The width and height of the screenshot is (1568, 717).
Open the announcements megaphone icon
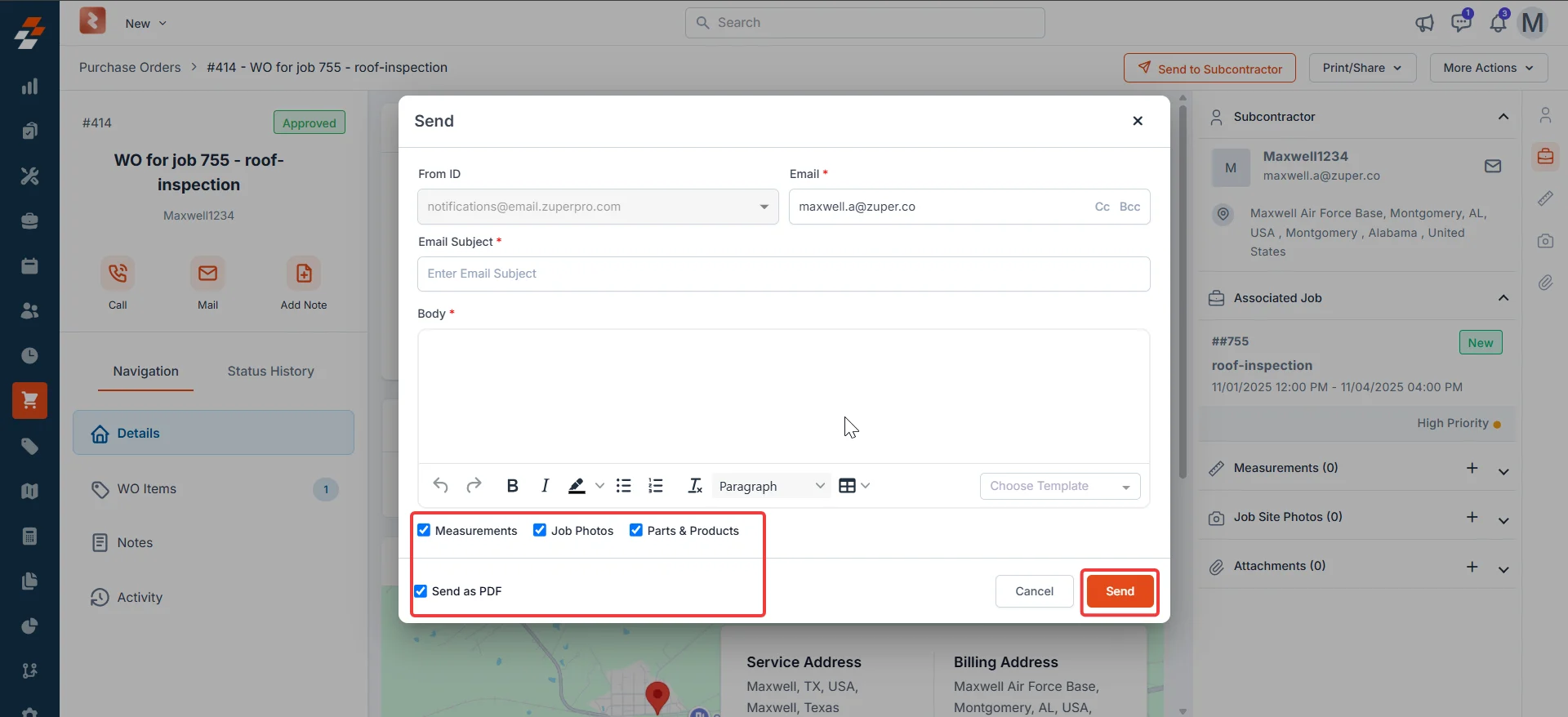[1425, 23]
